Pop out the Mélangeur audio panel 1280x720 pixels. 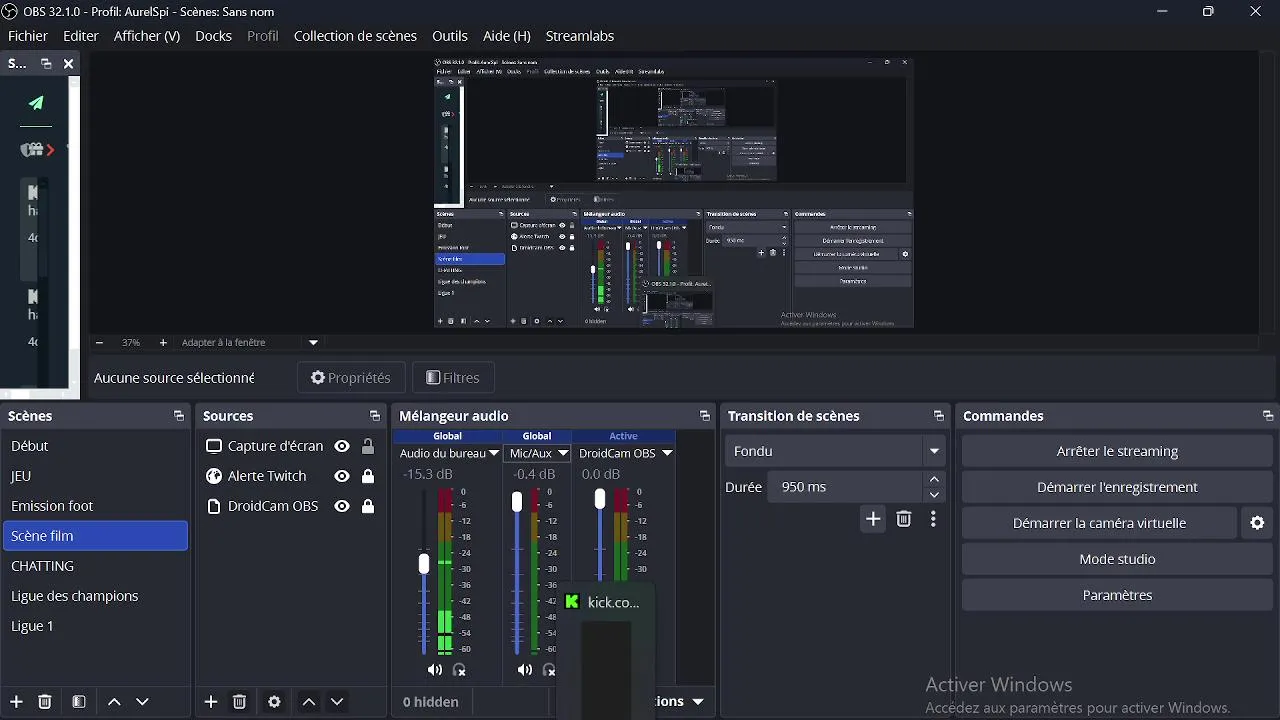705,416
